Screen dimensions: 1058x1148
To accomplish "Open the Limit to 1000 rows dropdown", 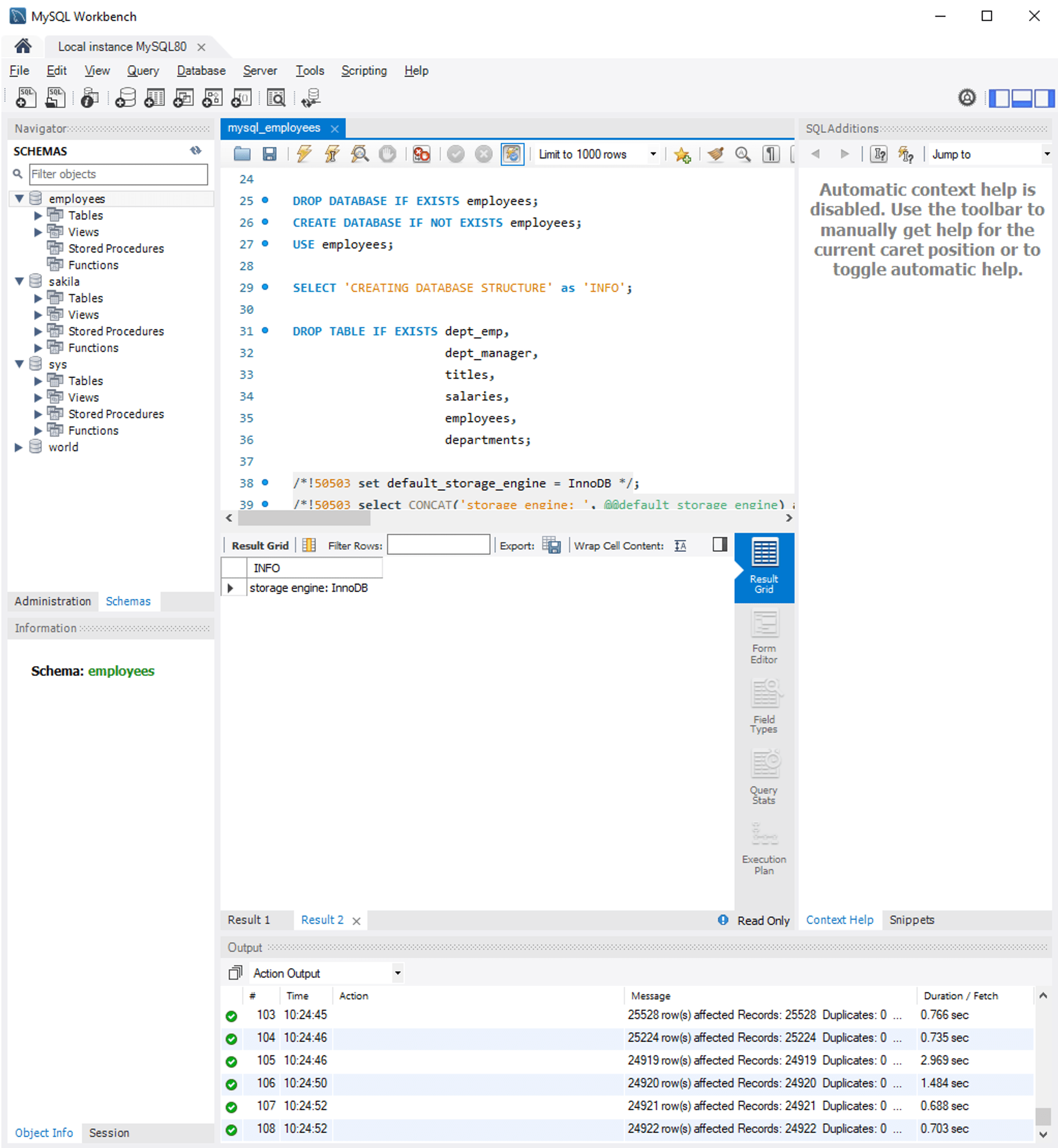I will tap(653, 154).
